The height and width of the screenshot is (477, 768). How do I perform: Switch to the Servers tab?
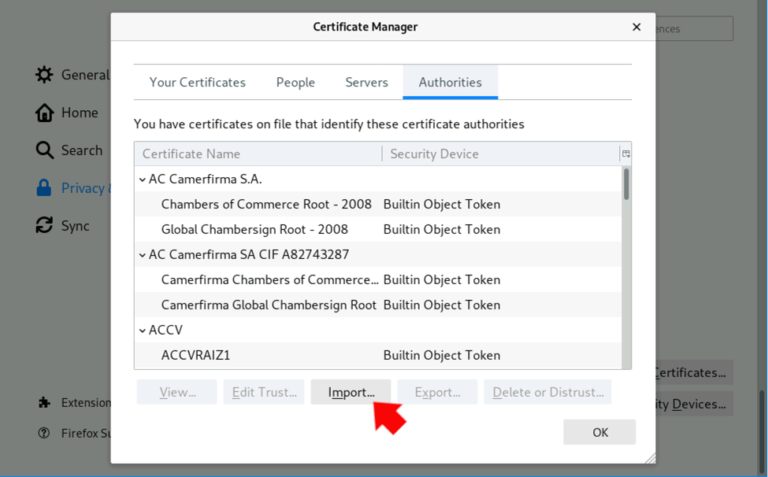click(x=366, y=82)
